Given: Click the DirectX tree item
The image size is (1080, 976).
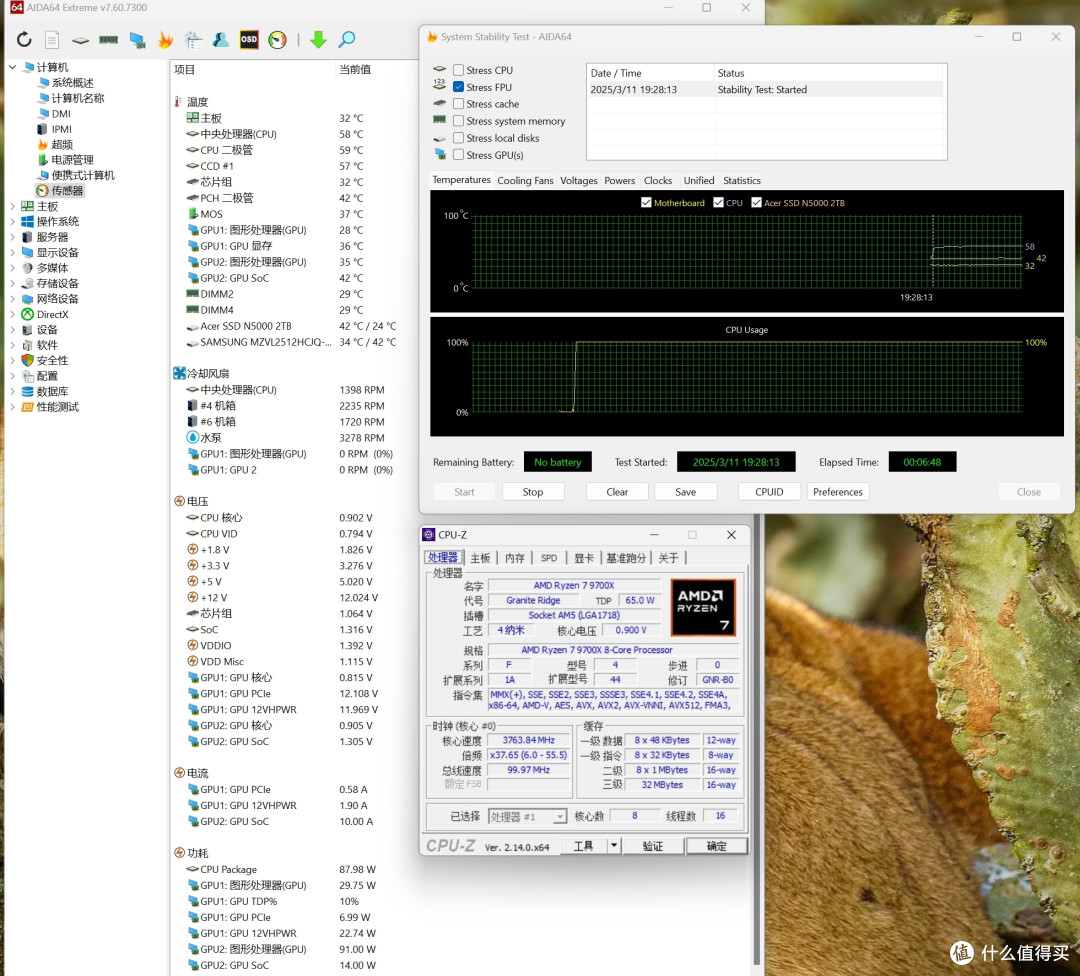Looking at the screenshot, I should point(45,314).
